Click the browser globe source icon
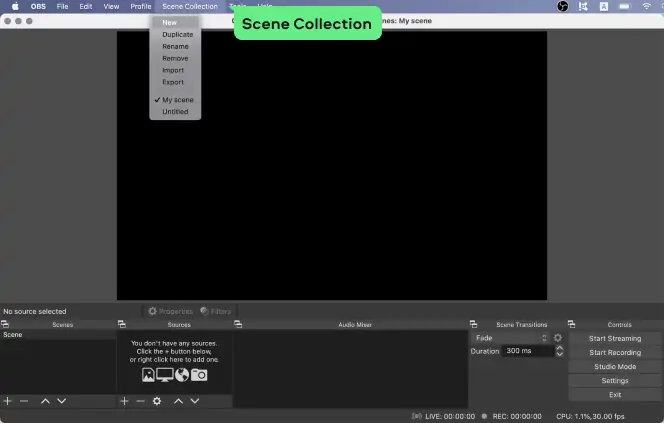Screen dimensions: 664x423 (182, 375)
